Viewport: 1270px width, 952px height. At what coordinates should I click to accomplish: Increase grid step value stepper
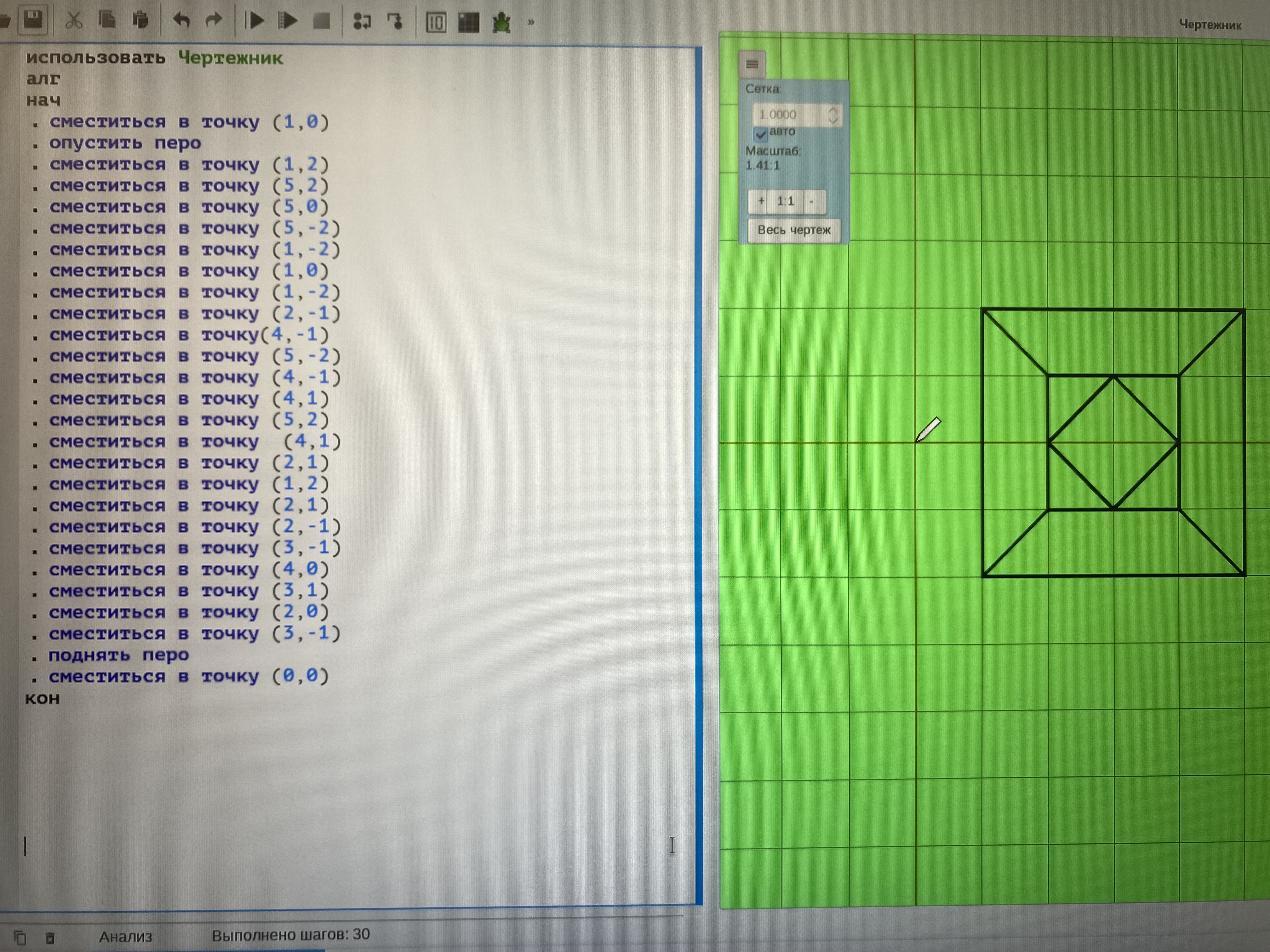tap(832, 110)
